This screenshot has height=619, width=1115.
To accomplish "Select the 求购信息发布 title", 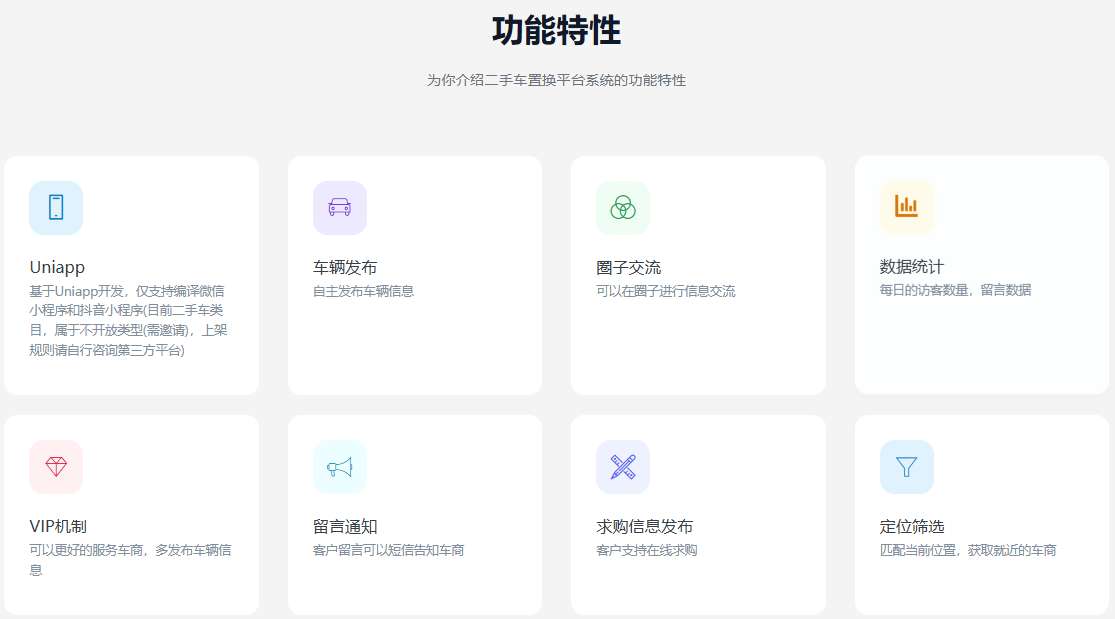I will (644, 526).
